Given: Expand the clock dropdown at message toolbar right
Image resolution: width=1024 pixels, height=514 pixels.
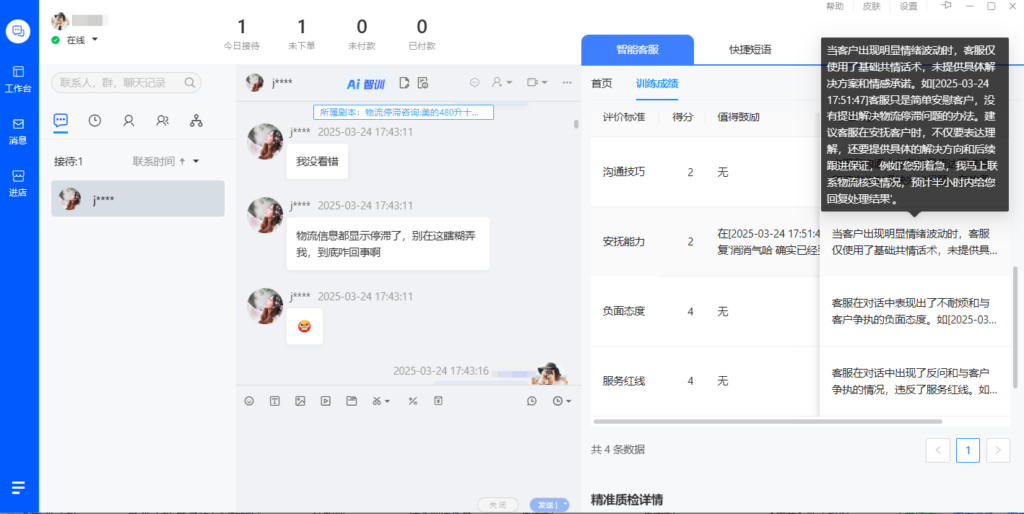Looking at the screenshot, I should (569, 401).
